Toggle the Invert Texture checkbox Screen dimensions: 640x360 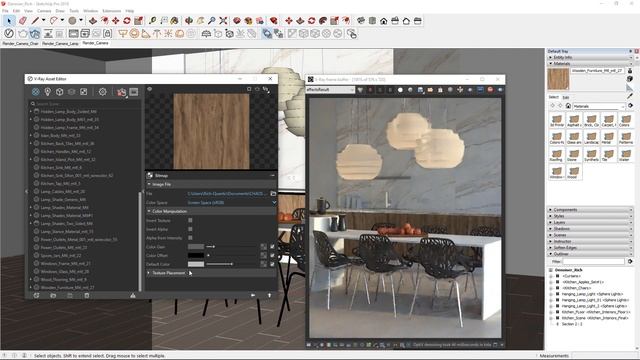click(x=190, y=220)
